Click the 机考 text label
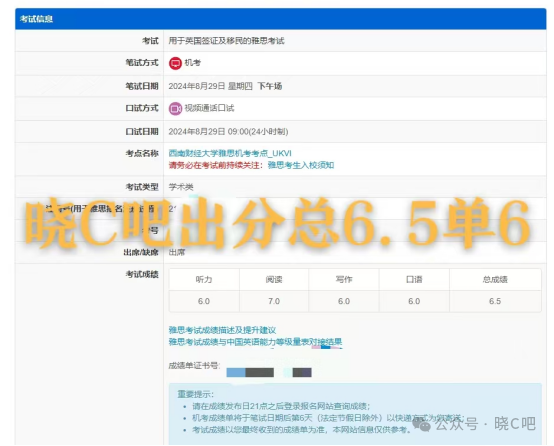This screenshot has height=446, width=554. click(193, 63)
